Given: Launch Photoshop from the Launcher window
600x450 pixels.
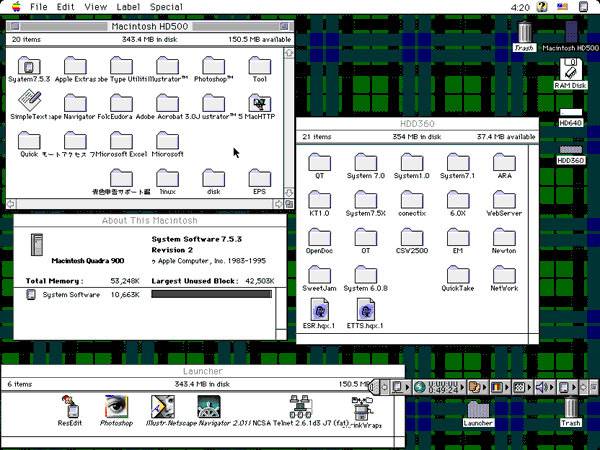Looking at the screenshot, I should coord(116,407).
